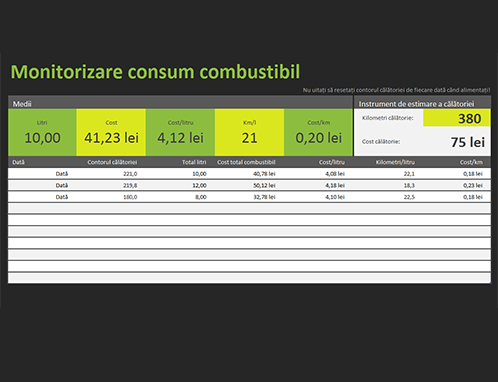Viewport: 498px width, 382px height.
Task: Click the Cost călătorie label
Action: pos(381,142)
